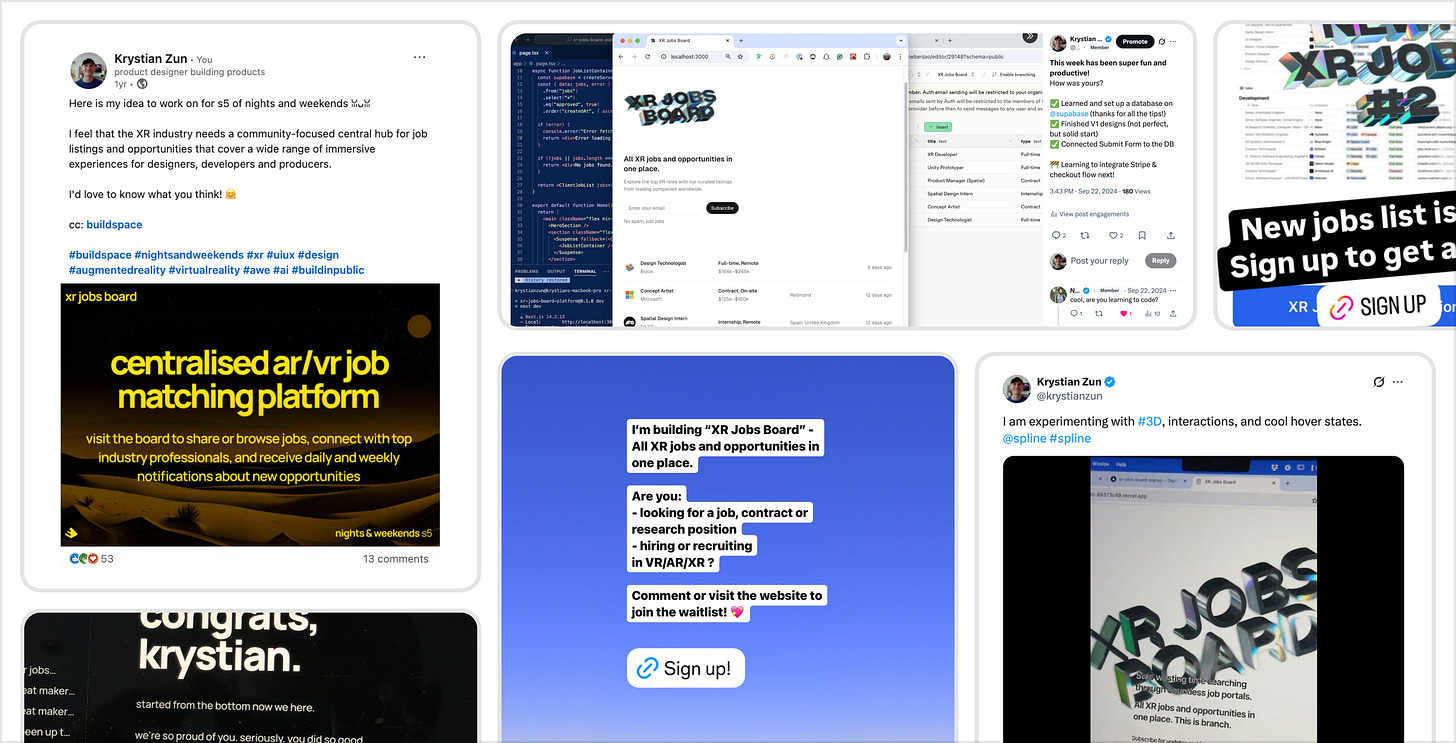
Task: Click the reply icon with 2 replies
Action: [1058, 235]
